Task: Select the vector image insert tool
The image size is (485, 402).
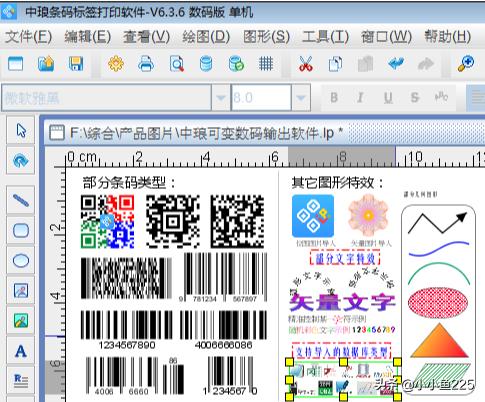Action: click(21, 321)
